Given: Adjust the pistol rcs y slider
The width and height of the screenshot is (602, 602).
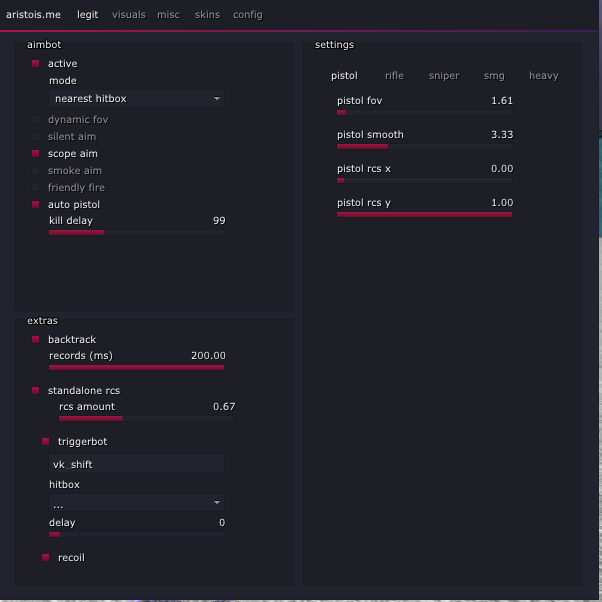Looking at the screenshot, I should point(424,214).
